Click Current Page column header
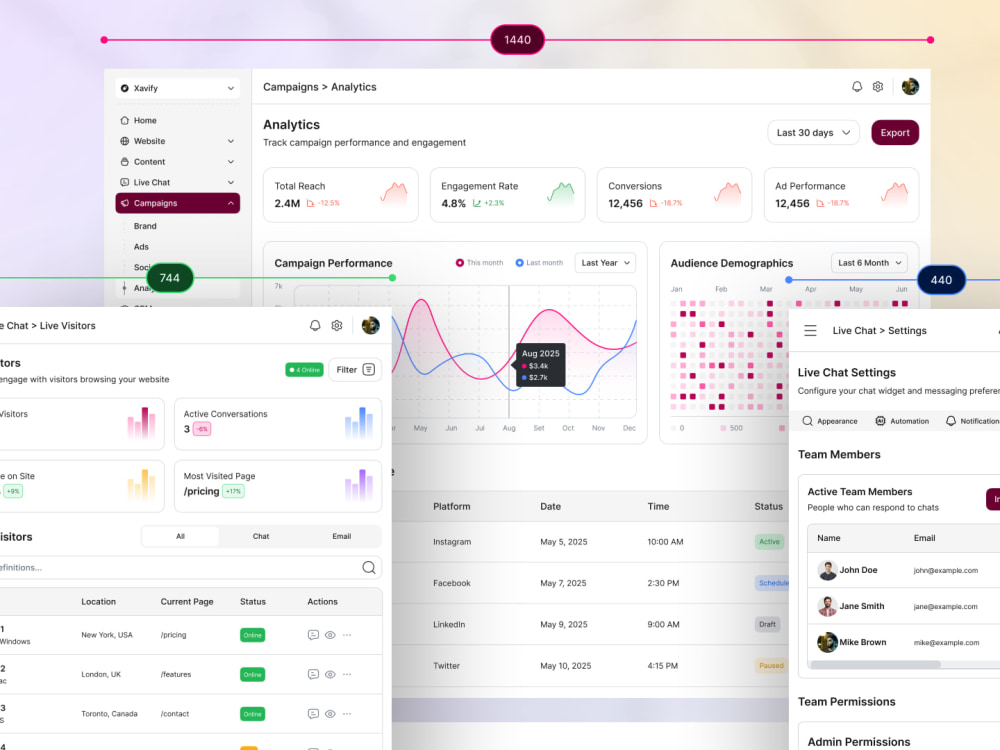Viewport: 1000px width, 750px height. [x=187, y=602]
